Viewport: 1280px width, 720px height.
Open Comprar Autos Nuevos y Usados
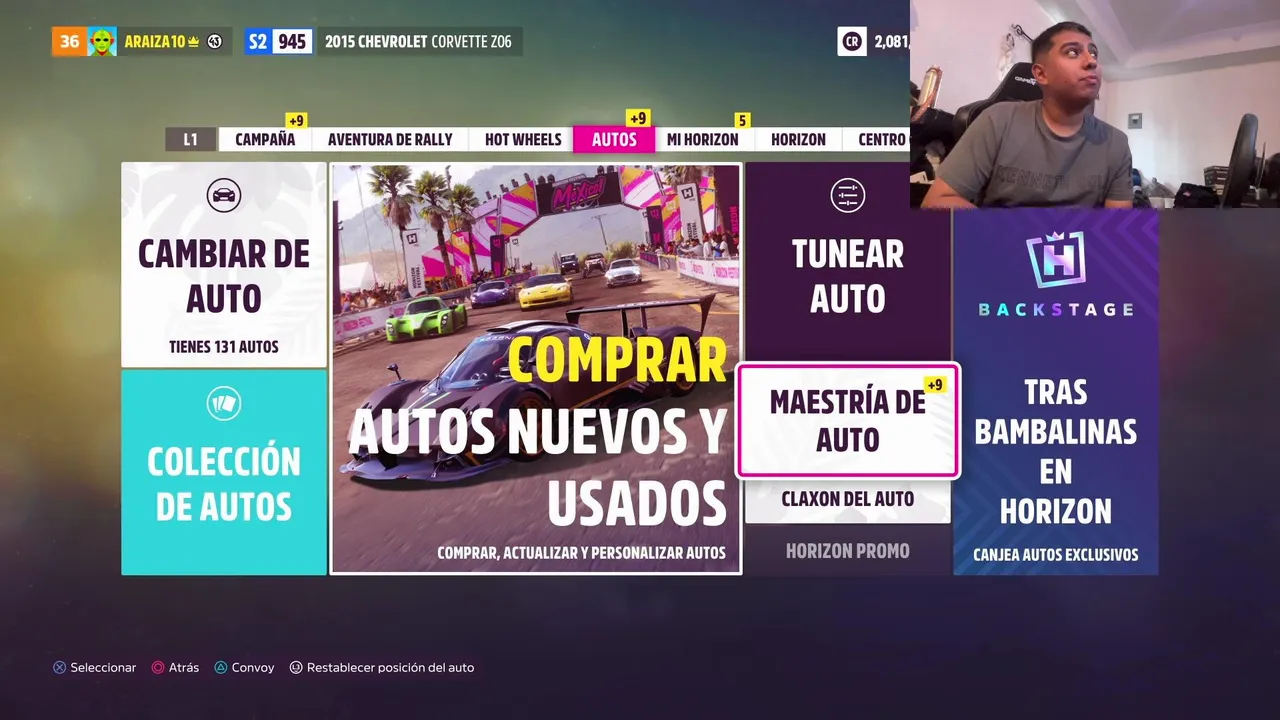(x=536, y=369)
